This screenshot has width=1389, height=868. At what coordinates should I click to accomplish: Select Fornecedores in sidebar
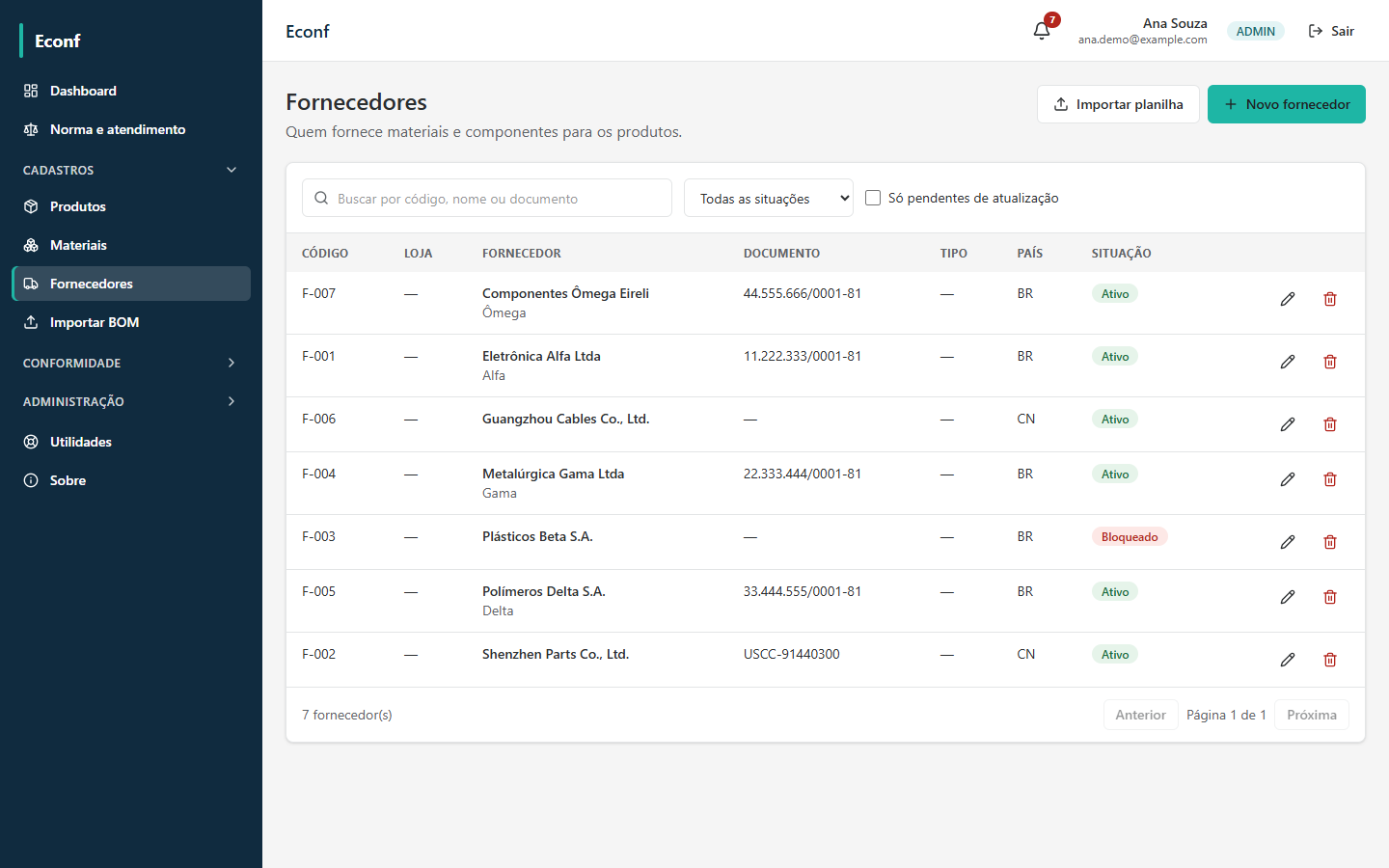click(x=131, y=284)
